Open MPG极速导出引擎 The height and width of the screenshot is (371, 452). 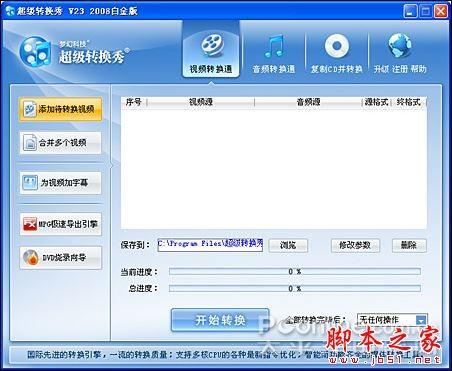coord(60,224)
